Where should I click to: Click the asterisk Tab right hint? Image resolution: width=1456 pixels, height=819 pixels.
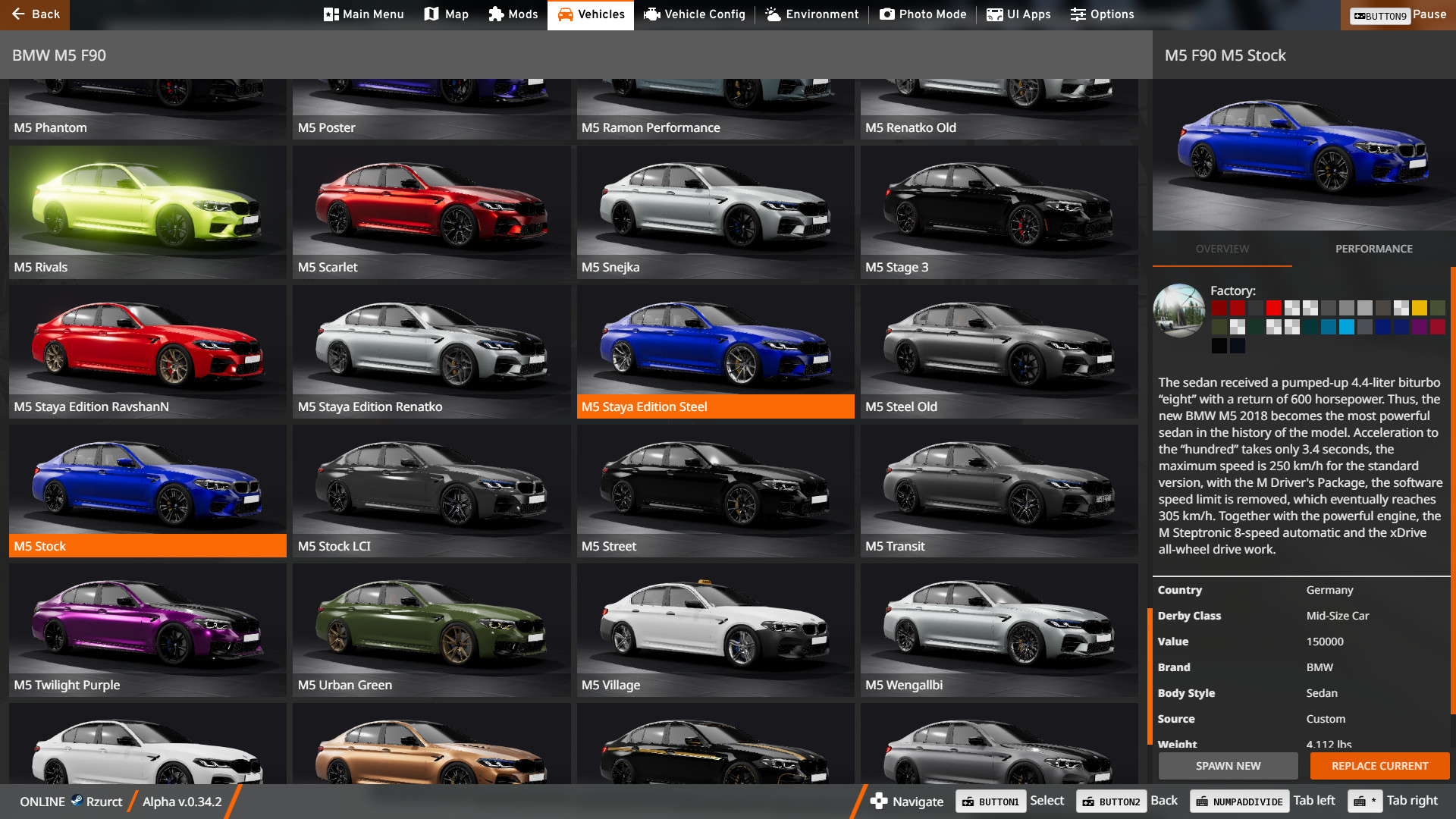coord(1393,801)
